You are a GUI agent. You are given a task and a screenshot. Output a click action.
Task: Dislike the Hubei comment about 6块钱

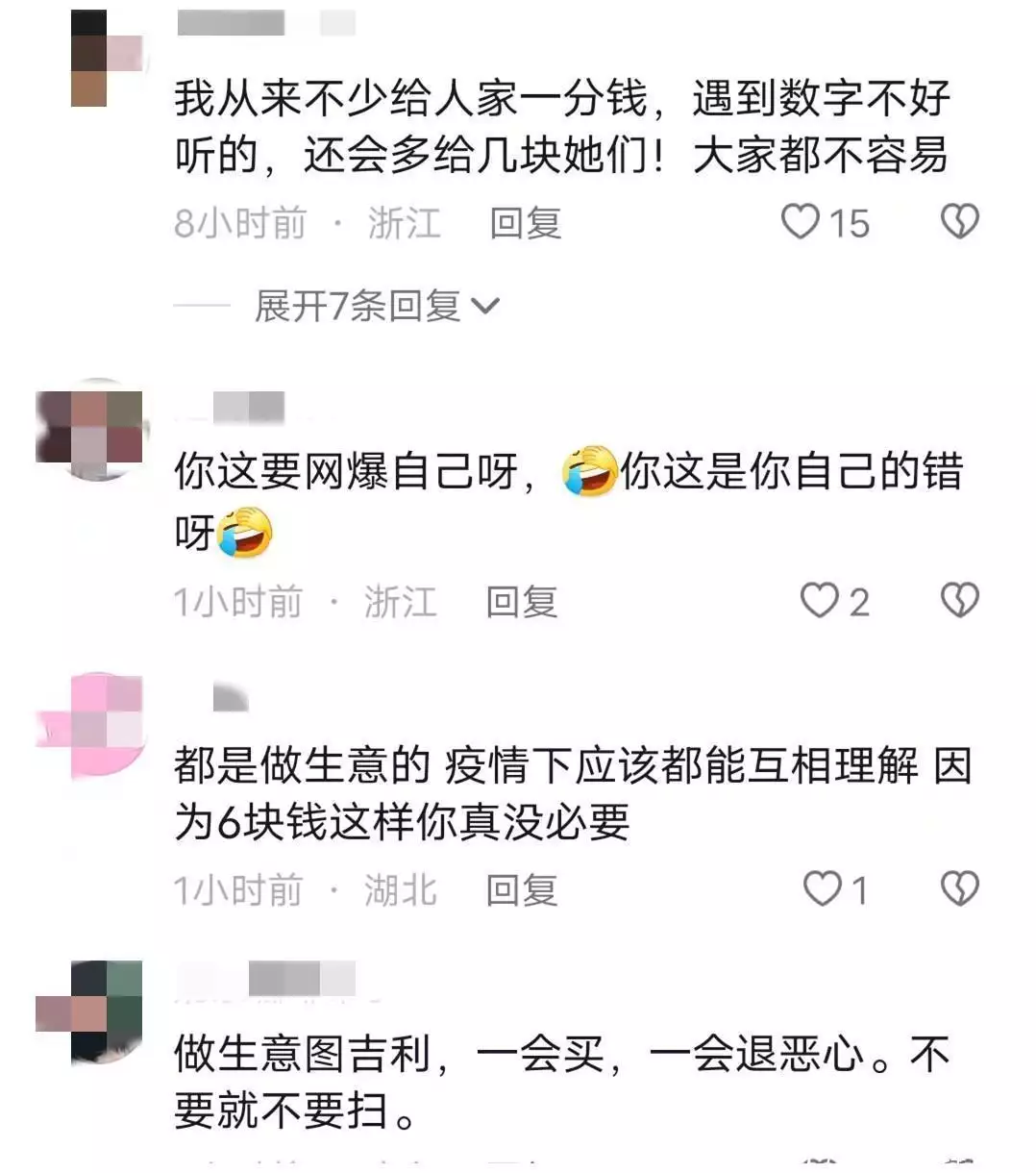point(958,888)
